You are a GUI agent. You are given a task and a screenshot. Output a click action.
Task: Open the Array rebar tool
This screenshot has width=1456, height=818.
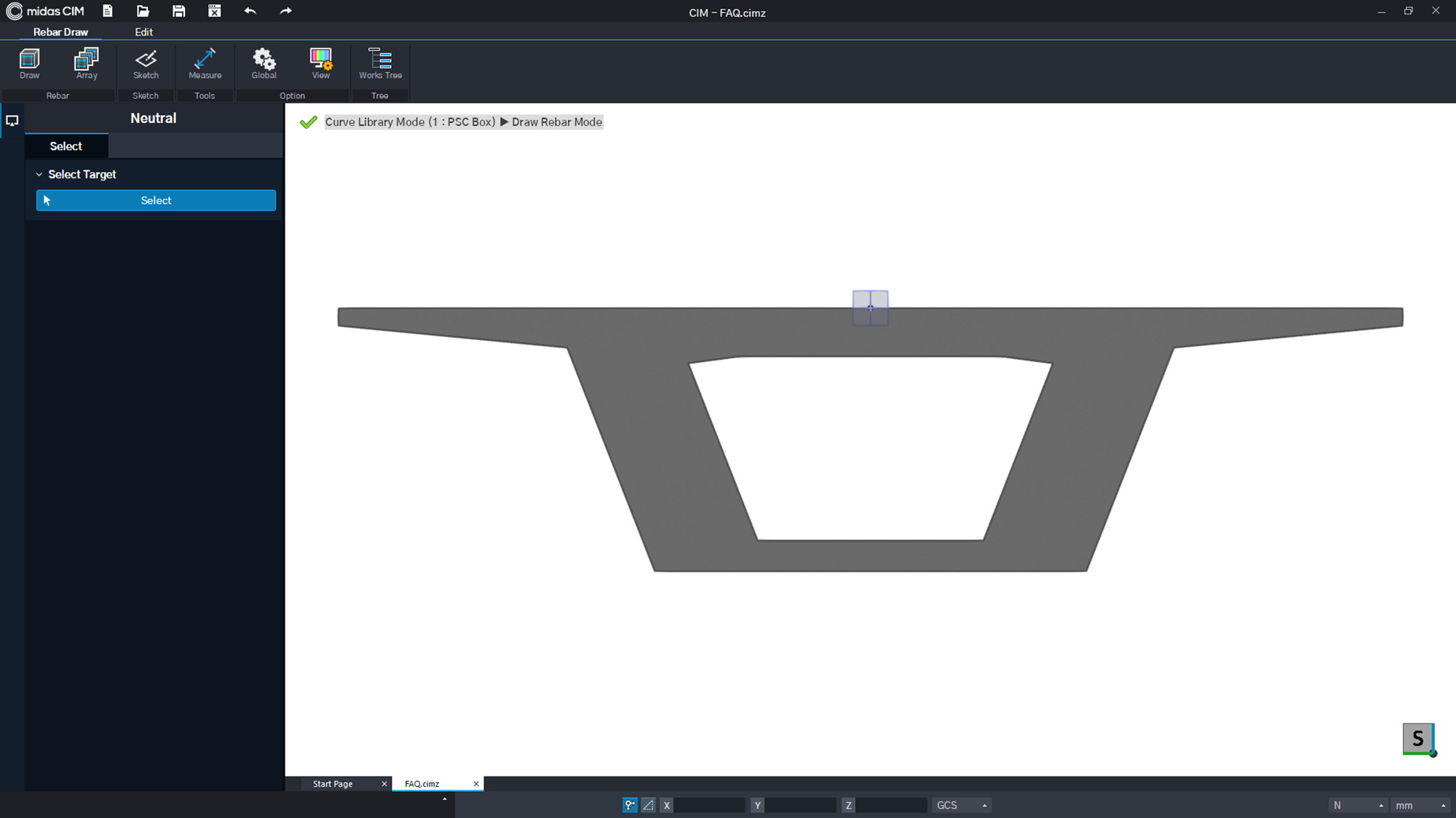tap(87, 63)
